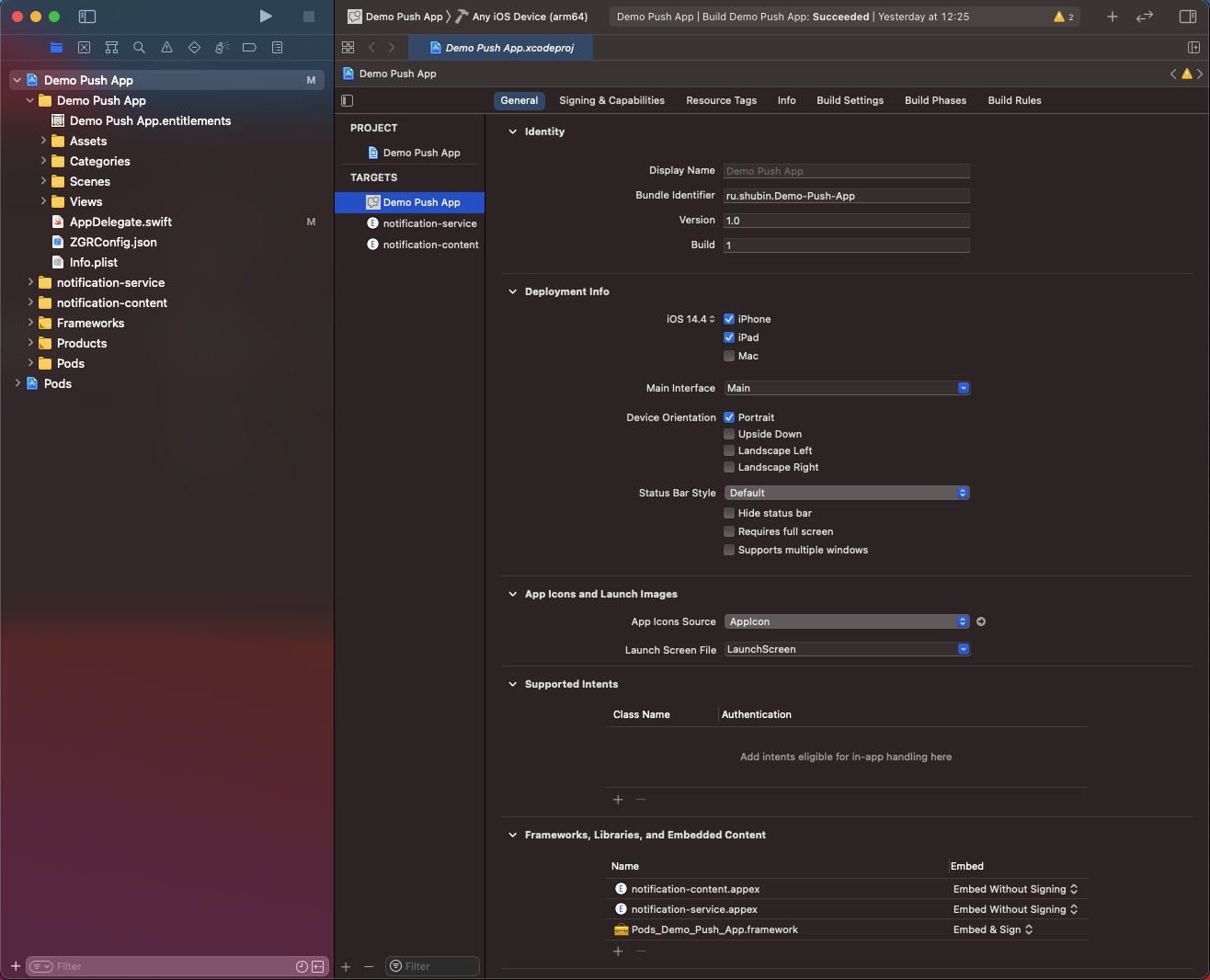Screen dimensions: 1210x980
Task: Click the warnings badge in activity bar
Action: pyautogui.click(x=1064, y=17)
